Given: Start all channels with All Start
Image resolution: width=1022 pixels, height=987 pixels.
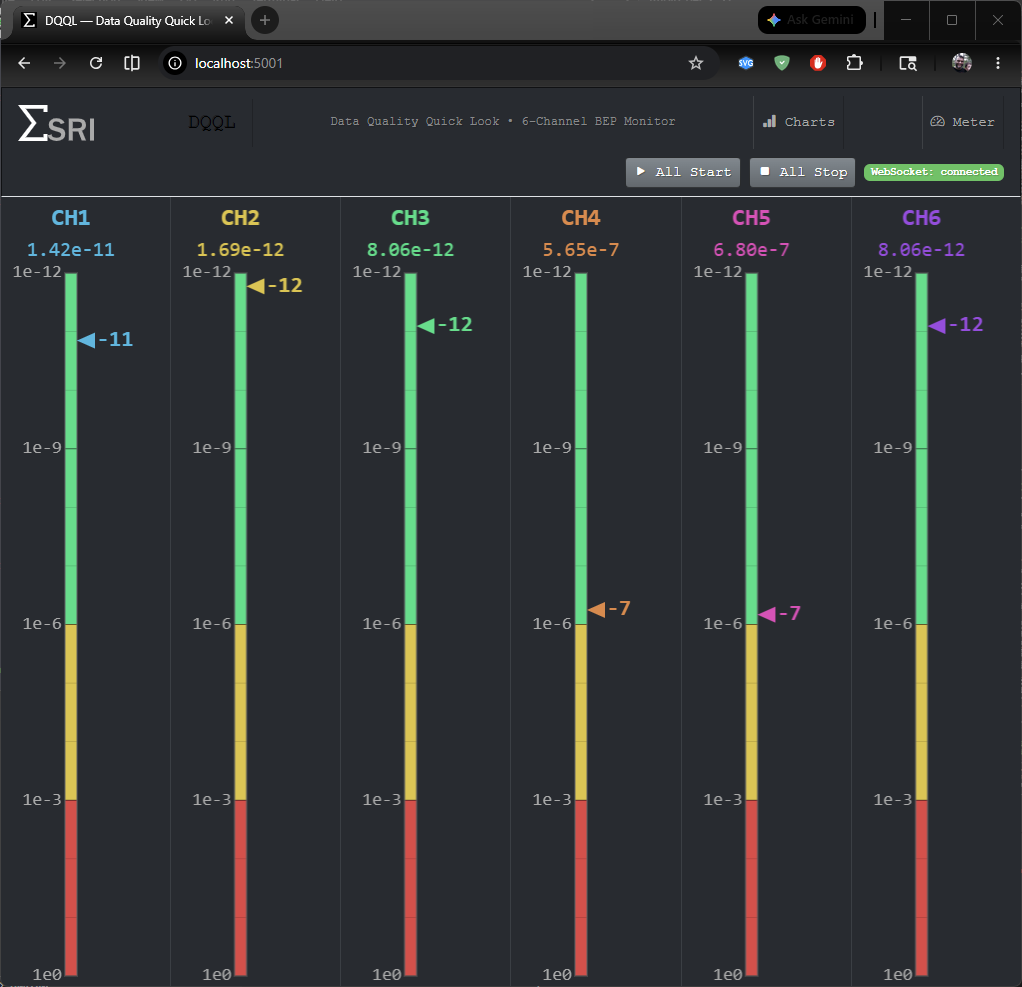Looking at the screenshot, I should pos(682,172).
